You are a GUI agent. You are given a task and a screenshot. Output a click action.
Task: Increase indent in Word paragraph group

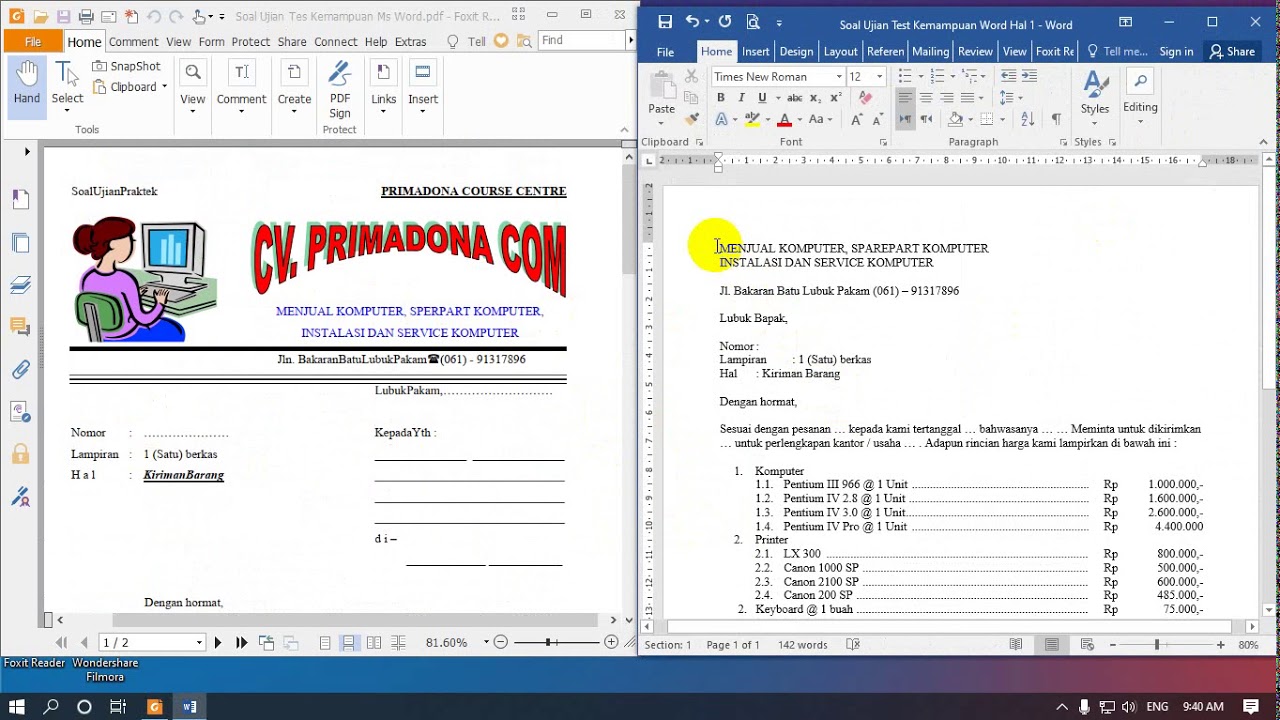1030,76
